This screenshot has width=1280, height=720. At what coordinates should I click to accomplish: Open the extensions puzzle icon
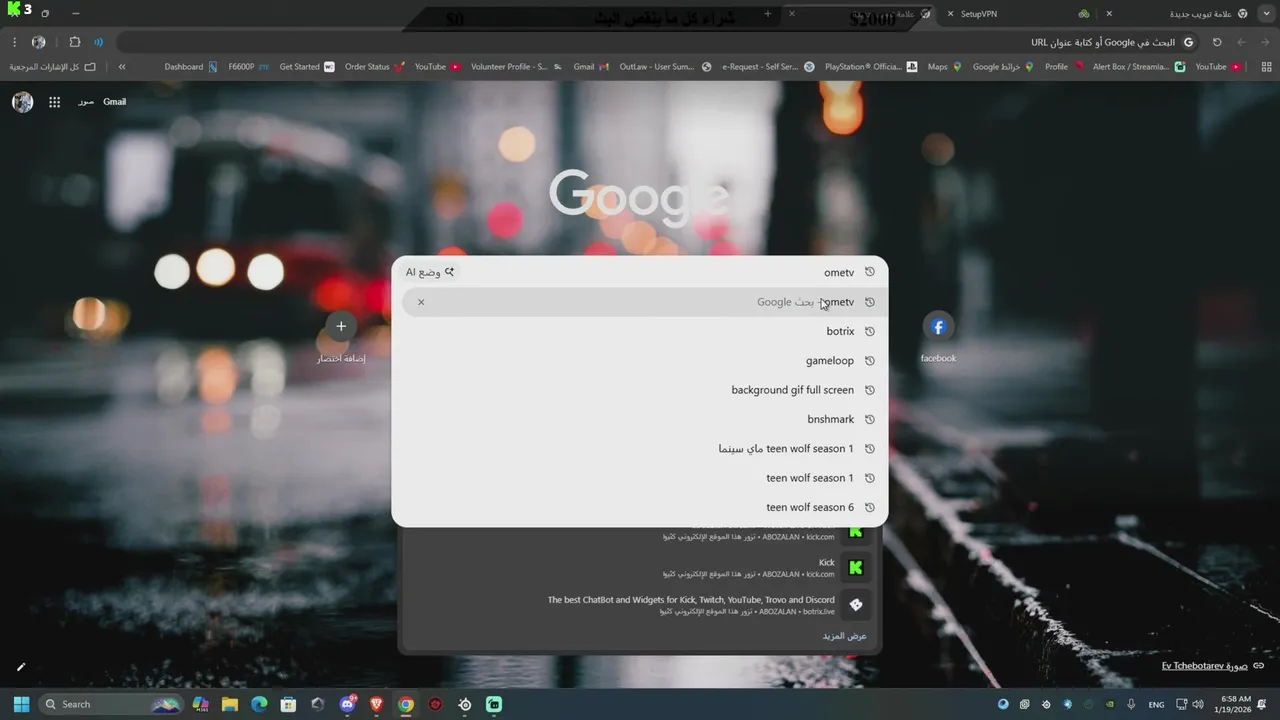[75, 42]
